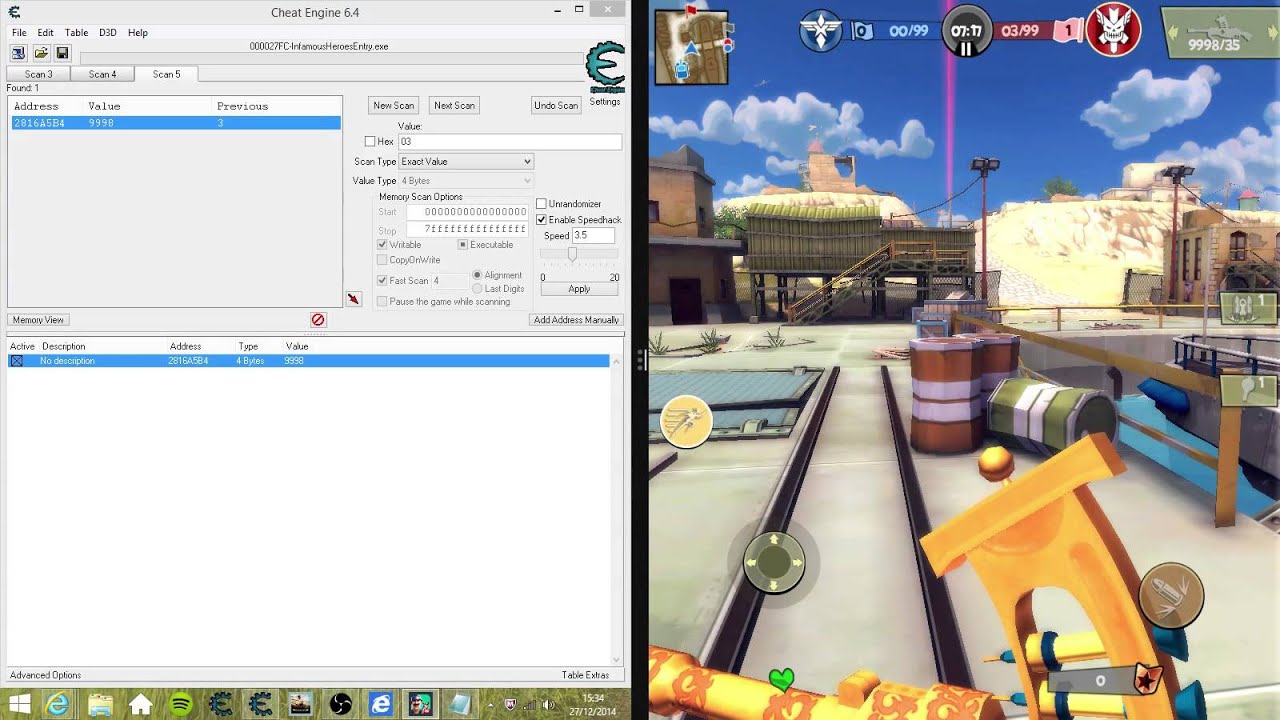Open the Help menu
Viewport: 1280px width, 720px height.
[138, 33]
